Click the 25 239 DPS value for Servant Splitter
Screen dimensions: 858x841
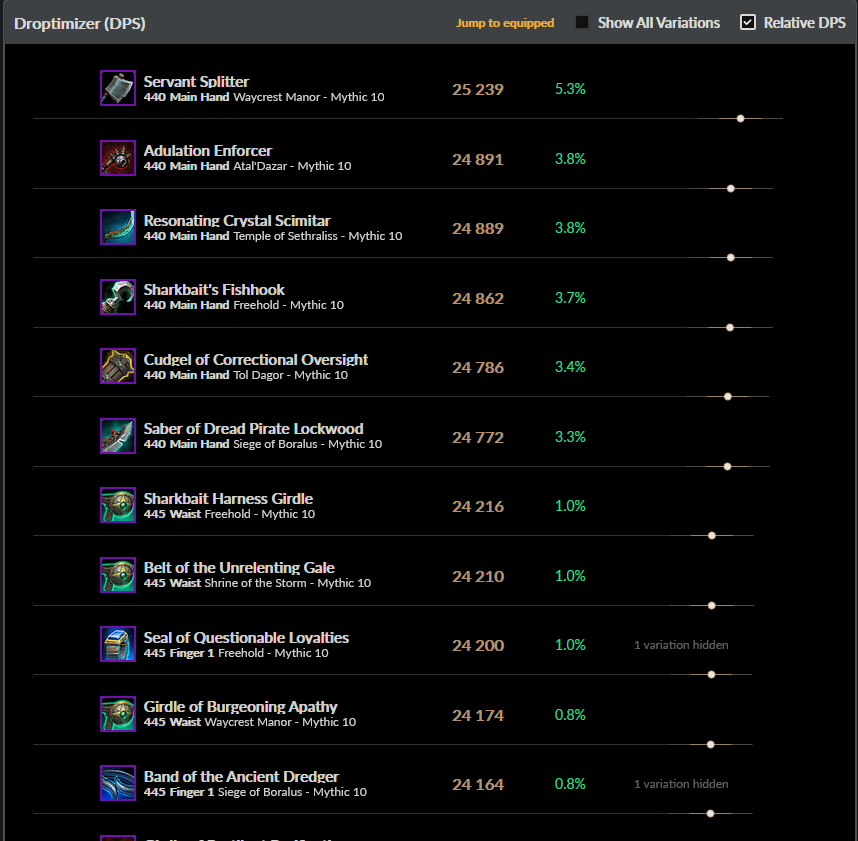click(x=478, y=89)
